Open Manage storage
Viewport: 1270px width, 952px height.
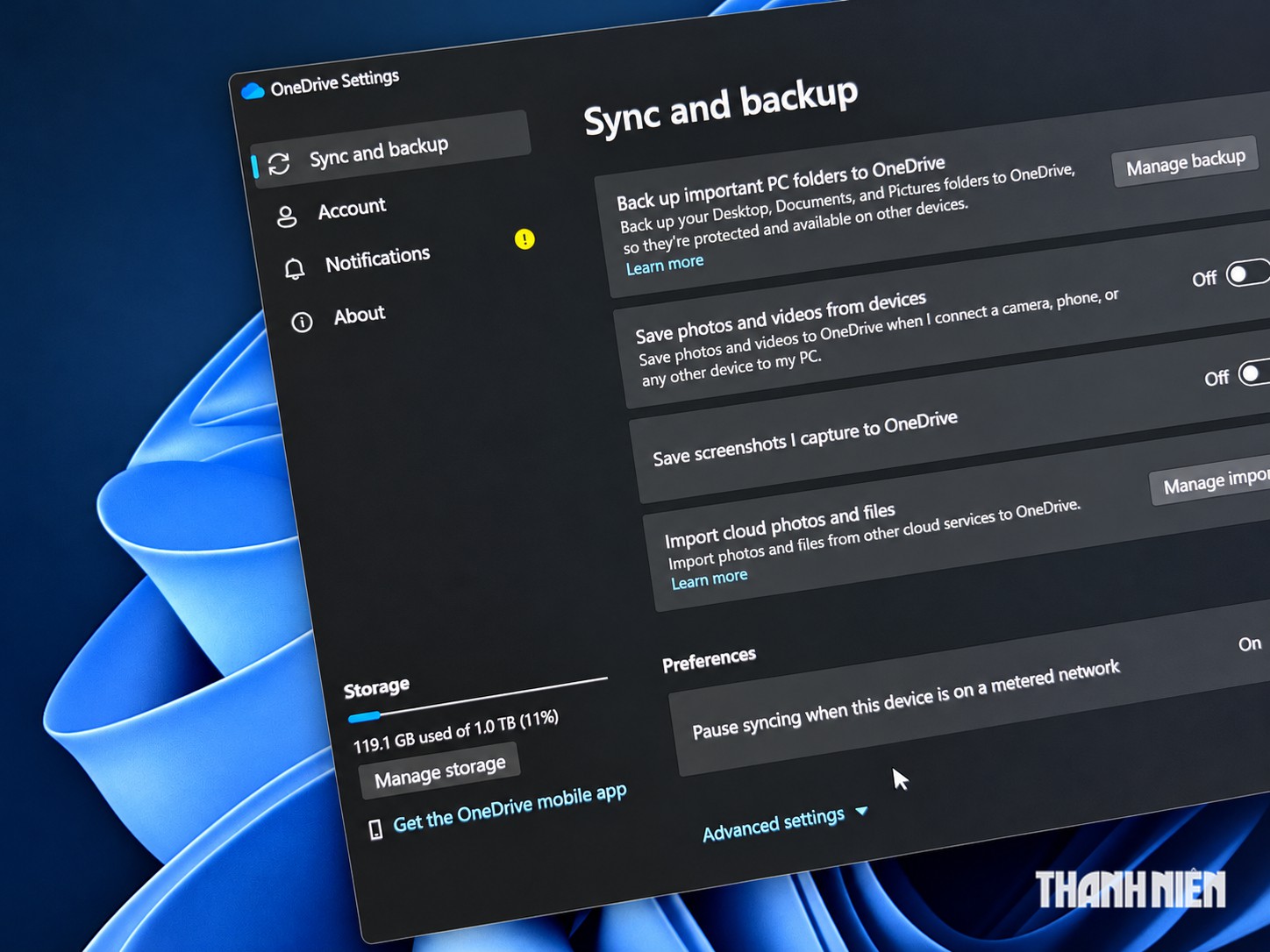tap(439, 771)
